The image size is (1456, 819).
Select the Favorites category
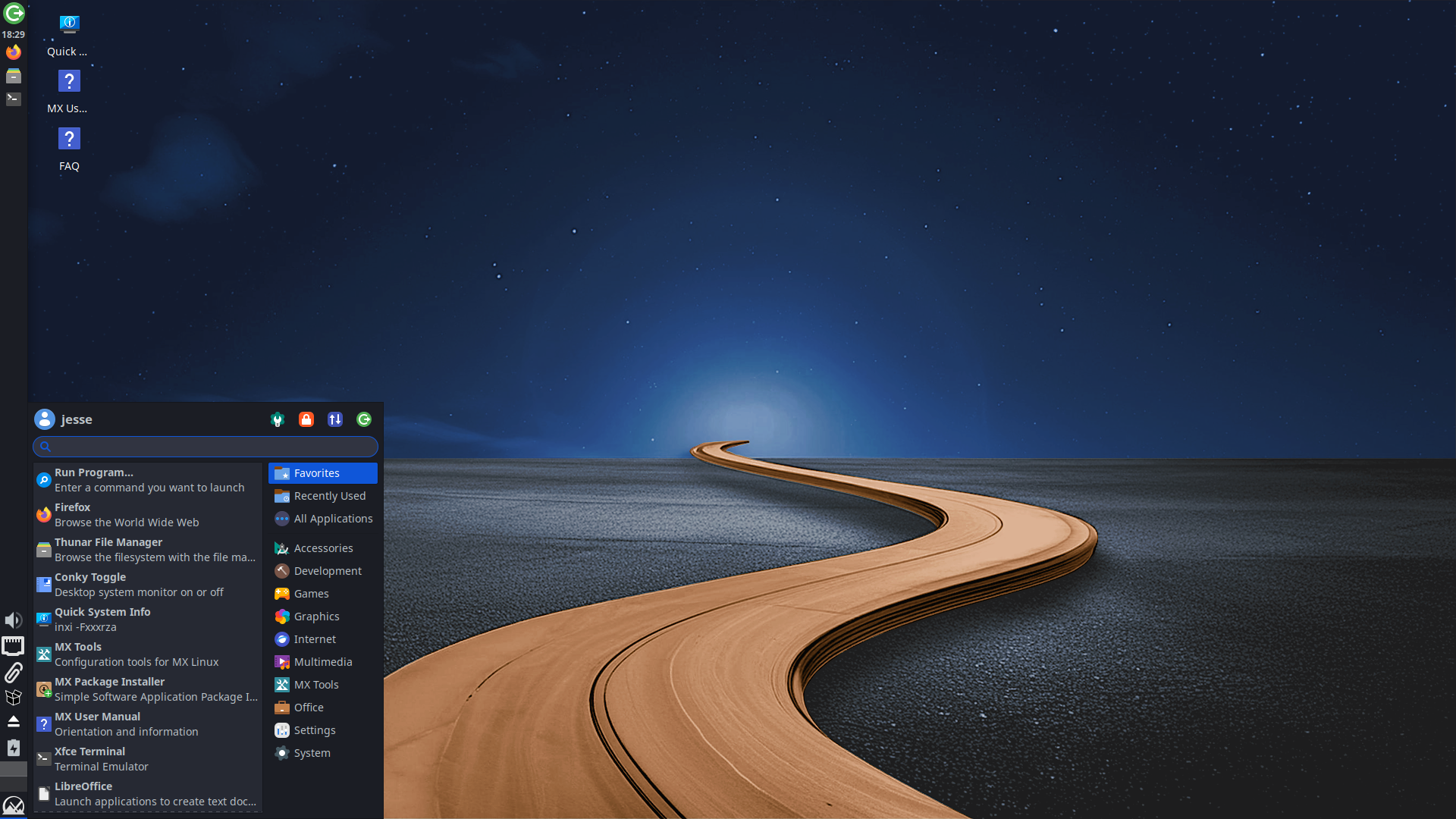click(323, 473)
